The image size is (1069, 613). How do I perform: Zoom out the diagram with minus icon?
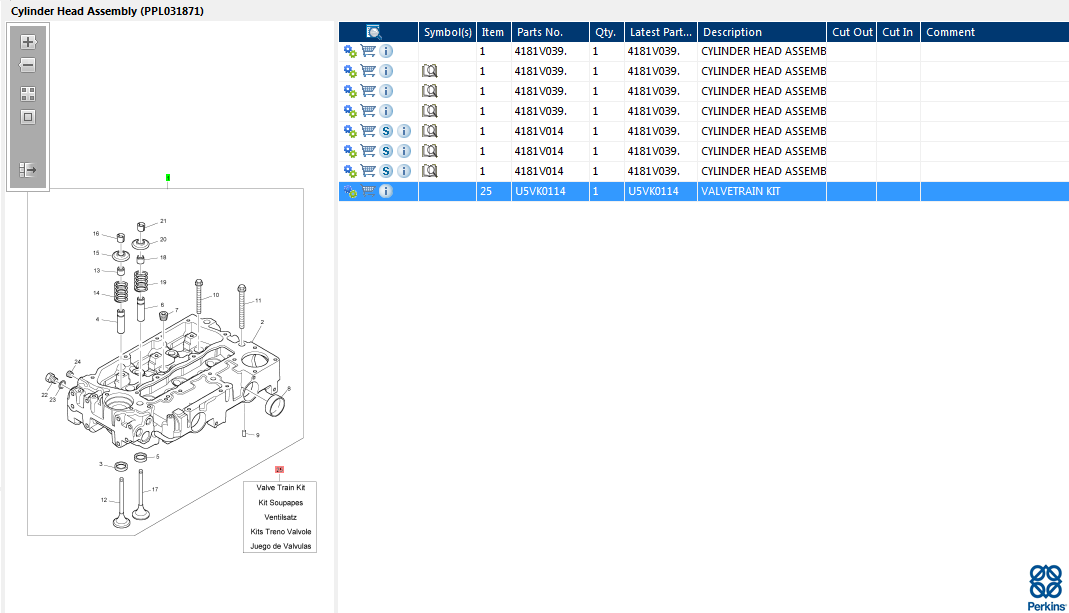[x=28, y=65]
